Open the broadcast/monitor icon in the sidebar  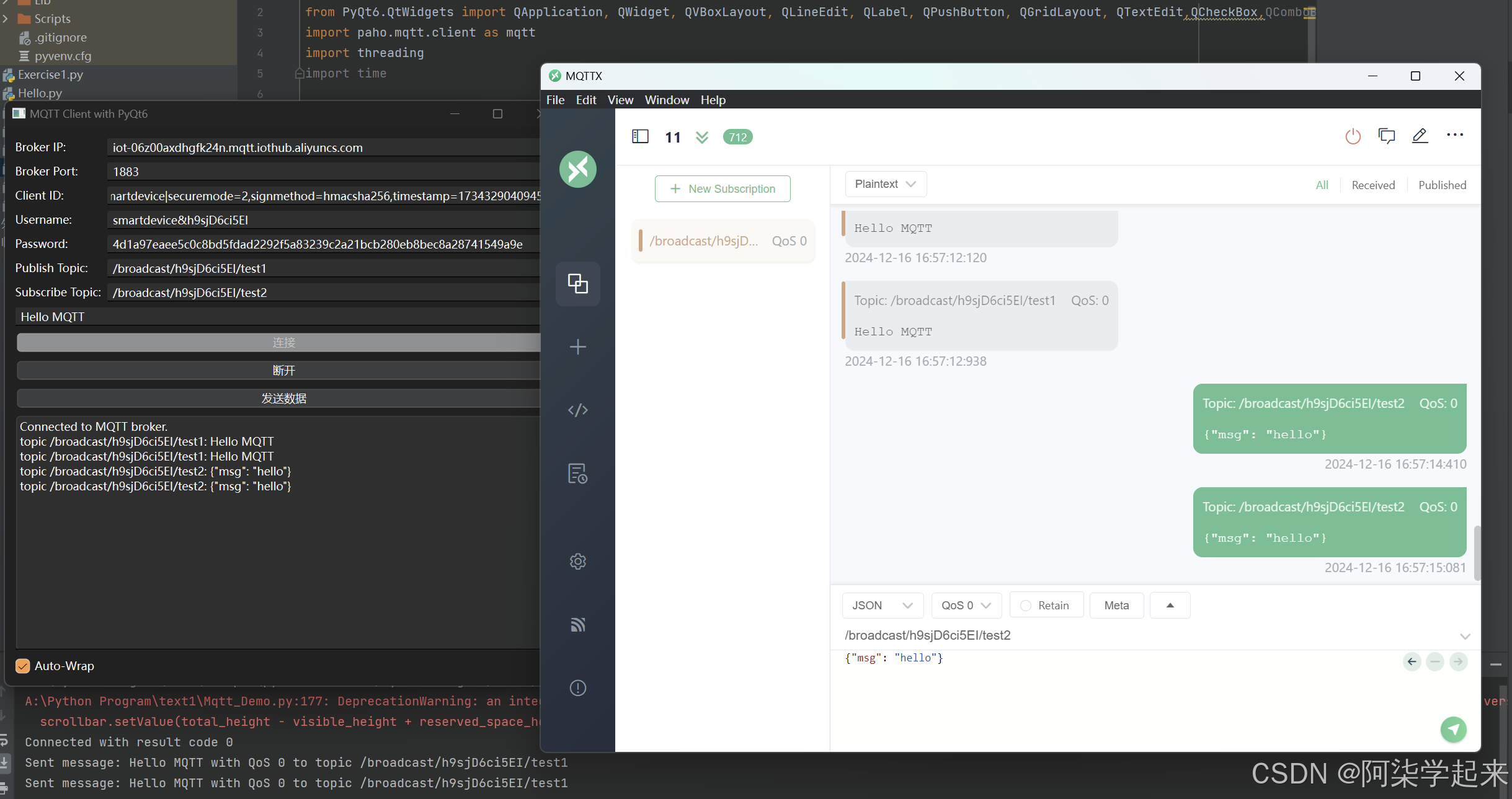coord(577,625)
